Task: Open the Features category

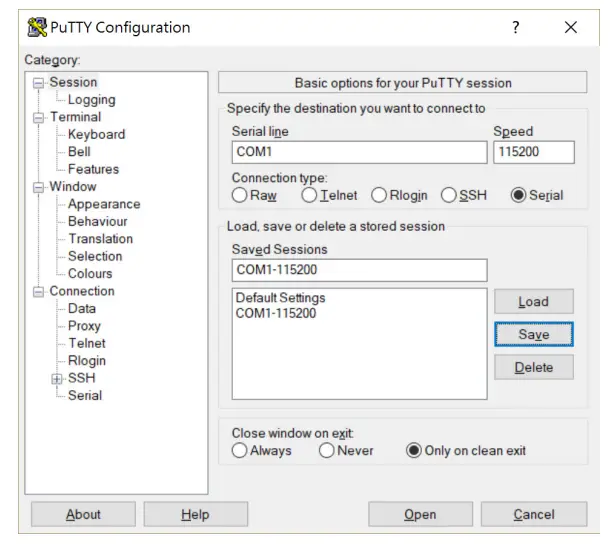Action: point(93,169)
